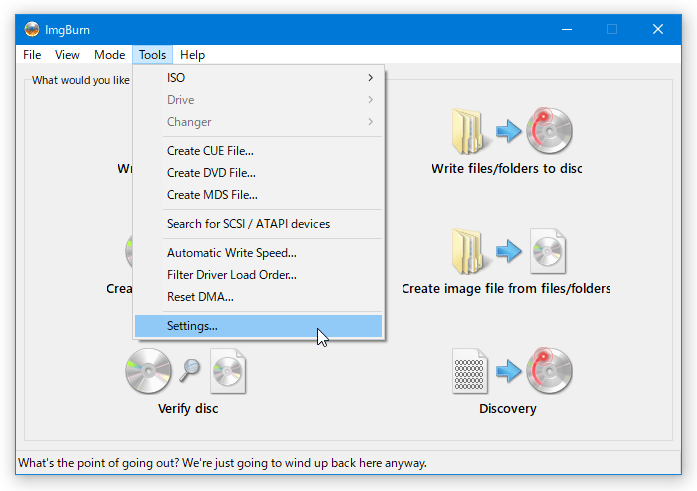
Task: Choose the greyed Drive entry
Action: [x=258, y=100]
